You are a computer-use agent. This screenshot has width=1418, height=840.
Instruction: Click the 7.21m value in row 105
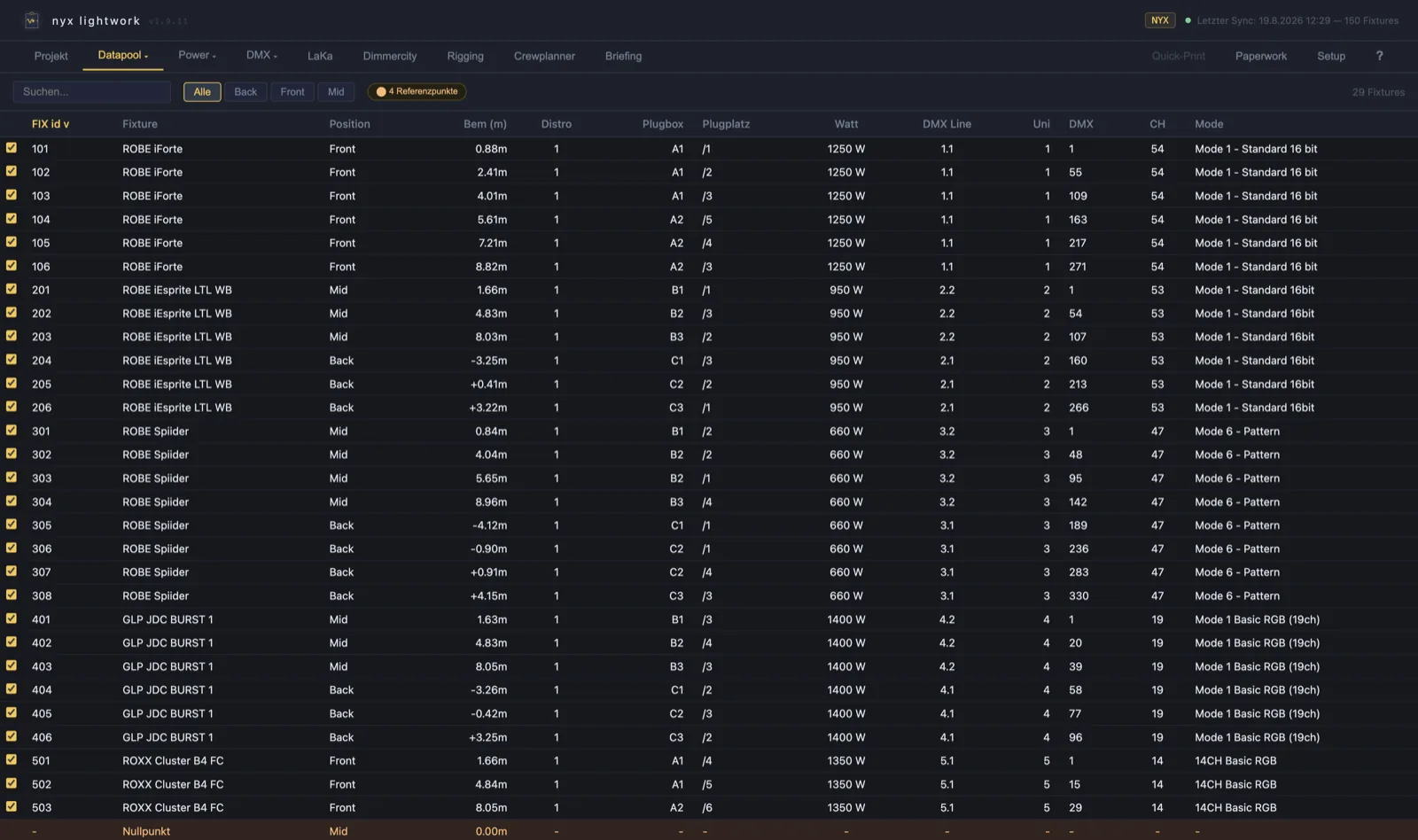(x=493, y=243)
